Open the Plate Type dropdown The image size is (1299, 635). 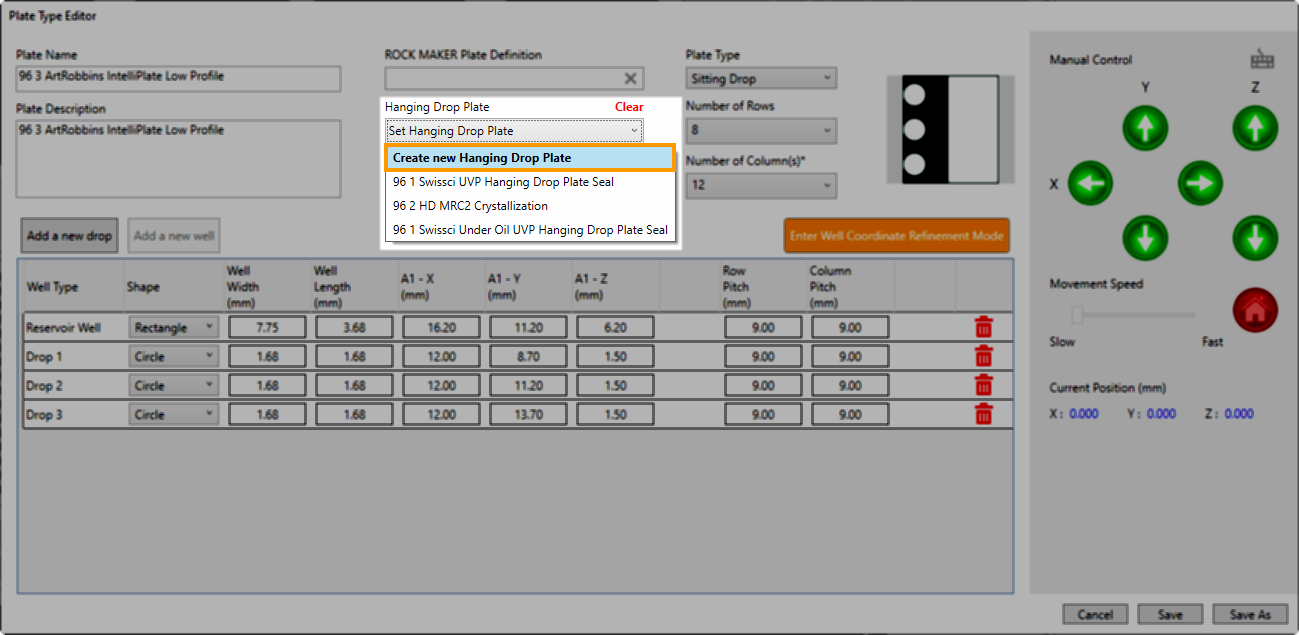tap(761, 79)
